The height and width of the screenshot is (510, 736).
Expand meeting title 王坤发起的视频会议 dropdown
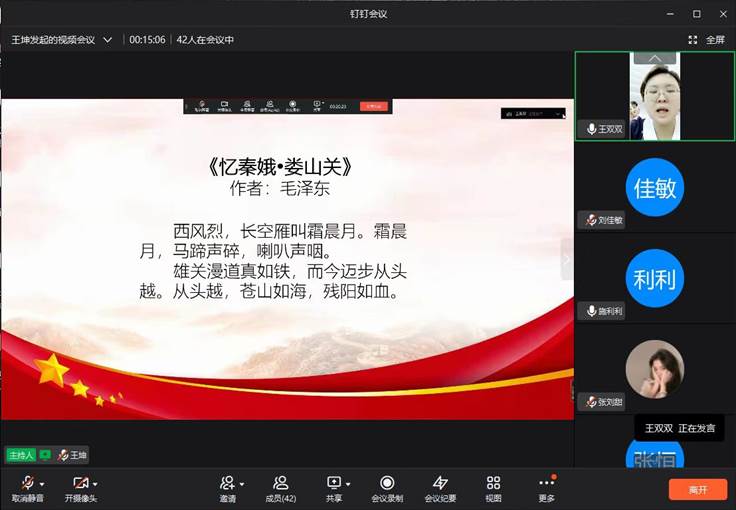point(108,40)
